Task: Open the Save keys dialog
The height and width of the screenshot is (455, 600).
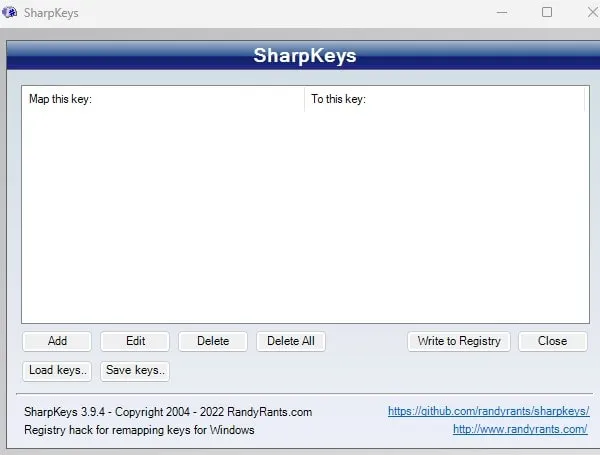Action: [x=135, y=371]
